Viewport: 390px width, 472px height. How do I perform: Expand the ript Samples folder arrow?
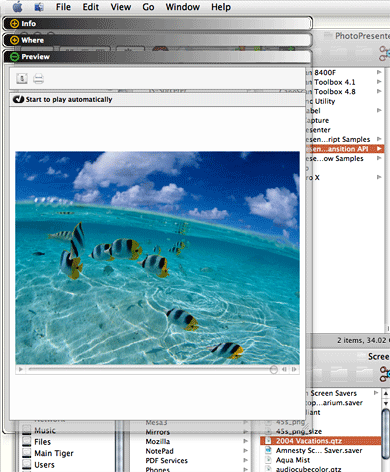[x=379, y=139]
